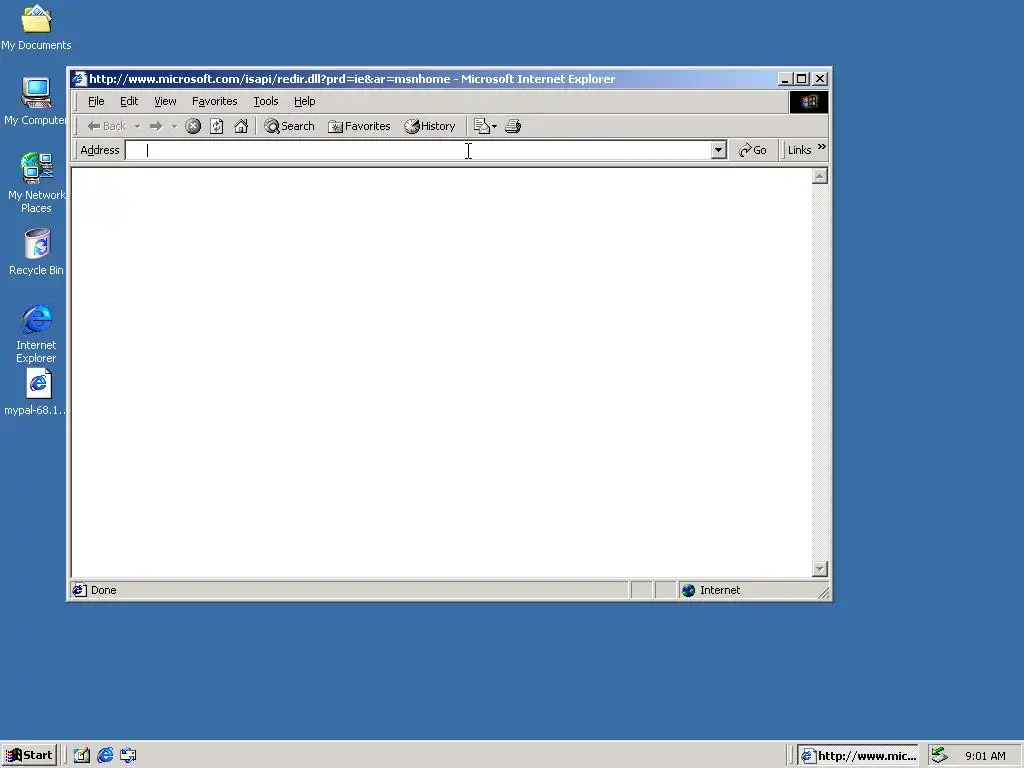1024x768 pixels.
Task: Launch Outlook Express quick launch icon
Action: 129,755
